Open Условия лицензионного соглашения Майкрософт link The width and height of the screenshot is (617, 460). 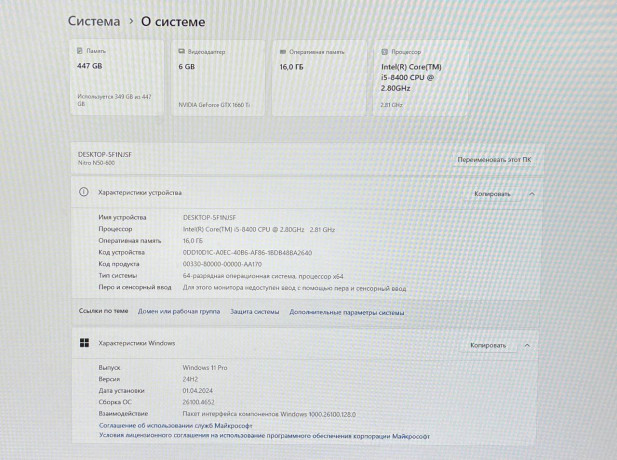[x=264, y=436]
